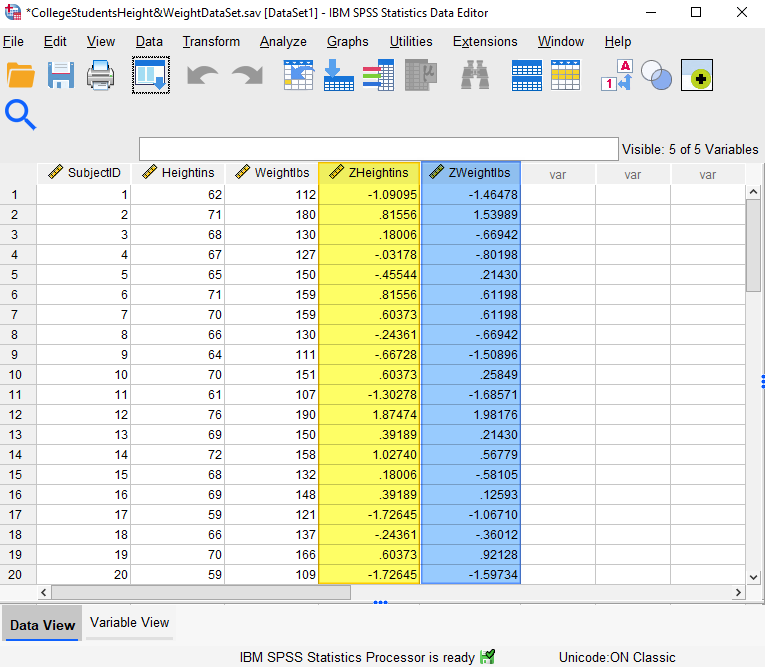Image resolution: width=765 pixels, height=667 pixels.
Task: Click the horizontal scrollbar left arrow
Action: 44,592
